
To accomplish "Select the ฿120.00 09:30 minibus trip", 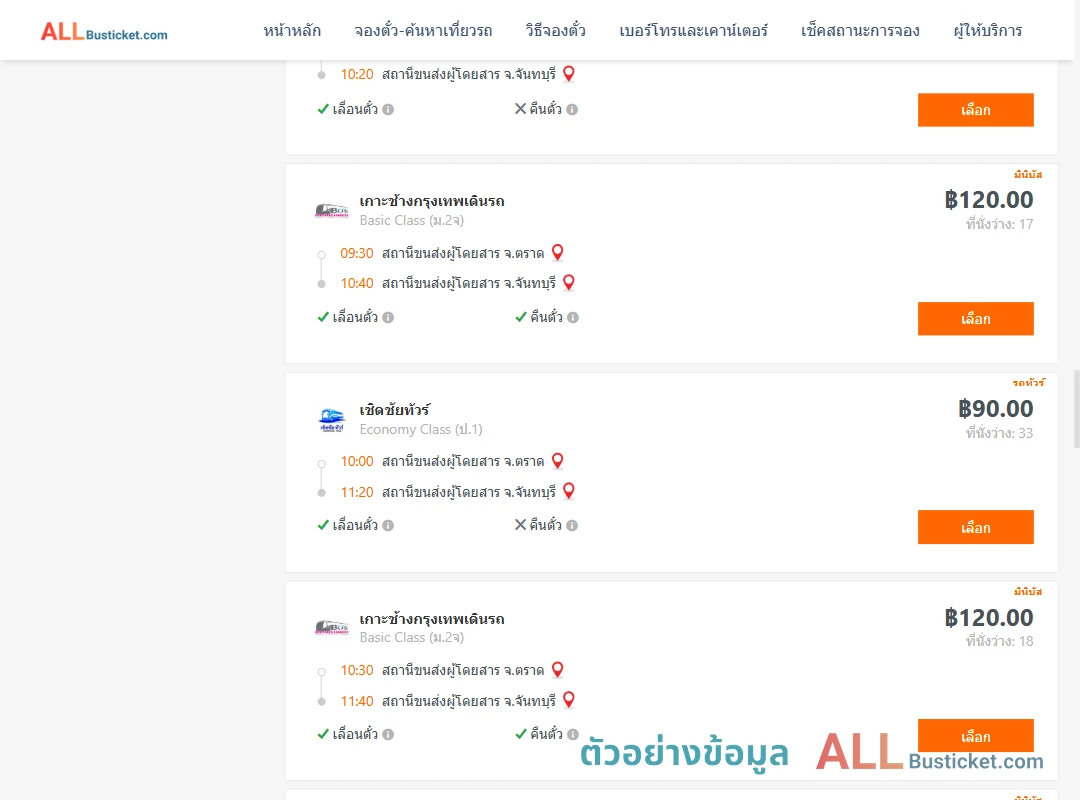I will coord(975,319).
